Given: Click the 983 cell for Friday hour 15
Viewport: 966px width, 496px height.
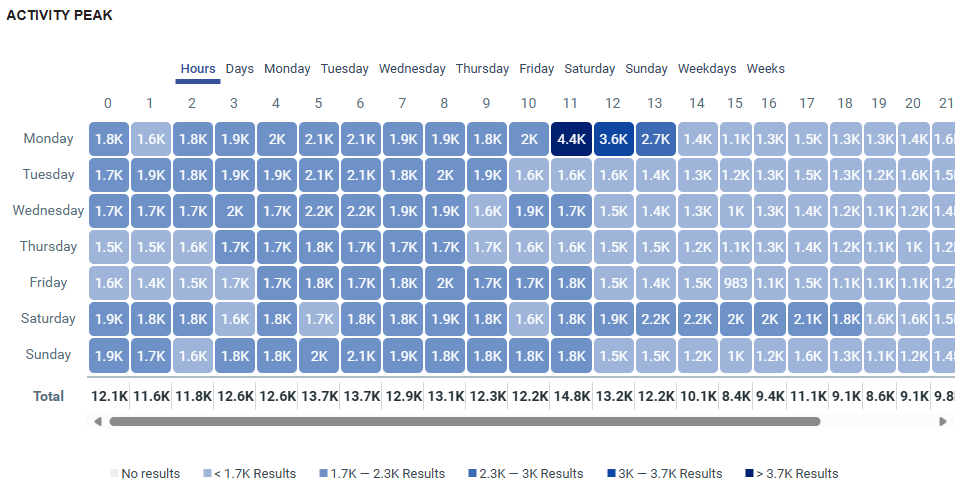Looking at the screenshot, I should (735, 283).
